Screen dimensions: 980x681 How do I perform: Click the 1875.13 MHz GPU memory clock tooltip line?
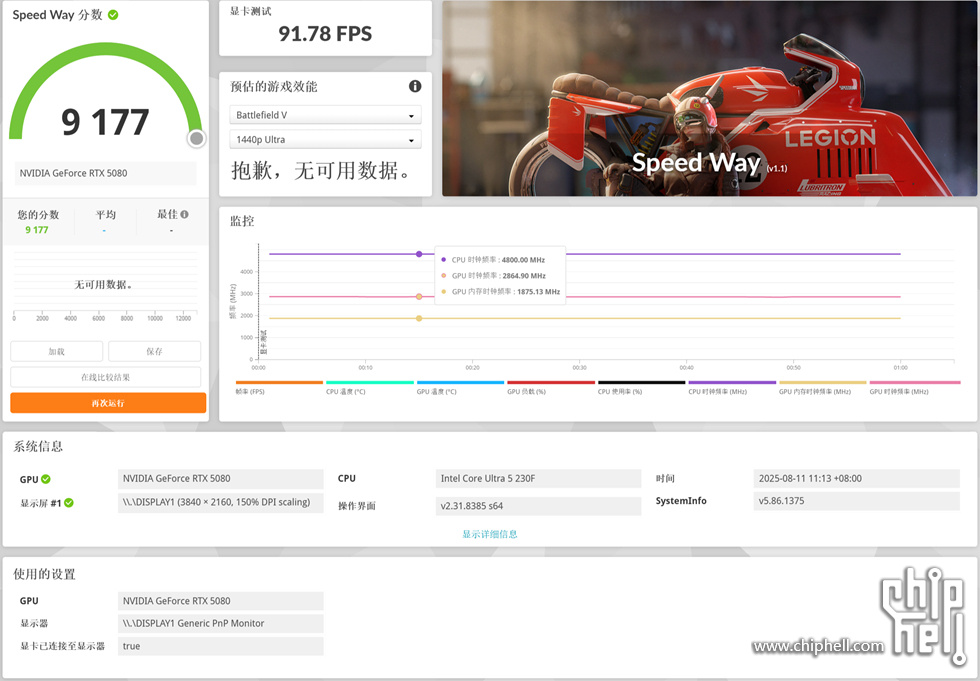(501, 292)
